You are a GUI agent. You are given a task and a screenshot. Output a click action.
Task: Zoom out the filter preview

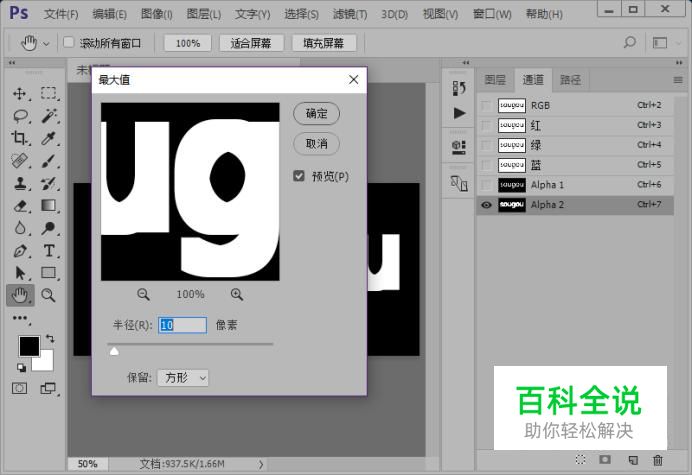point(143,294)
